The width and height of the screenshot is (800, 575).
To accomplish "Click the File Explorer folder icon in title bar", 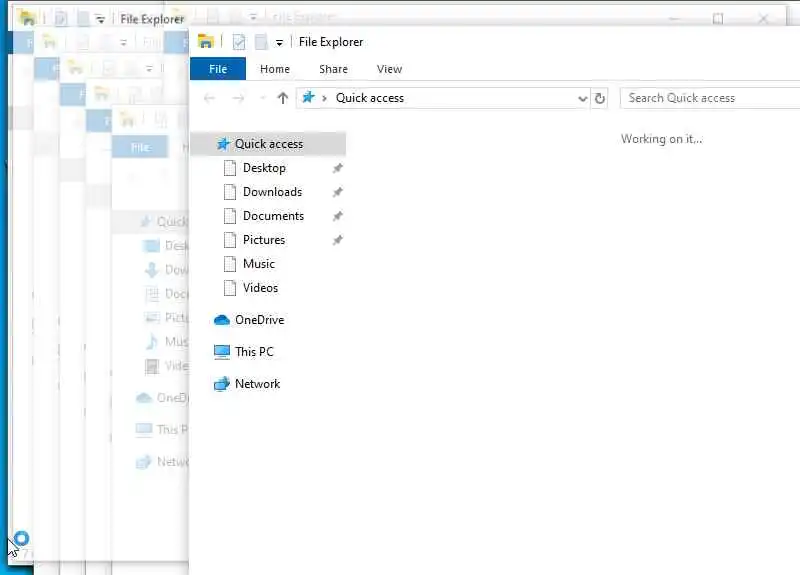I will coord(206,41).
